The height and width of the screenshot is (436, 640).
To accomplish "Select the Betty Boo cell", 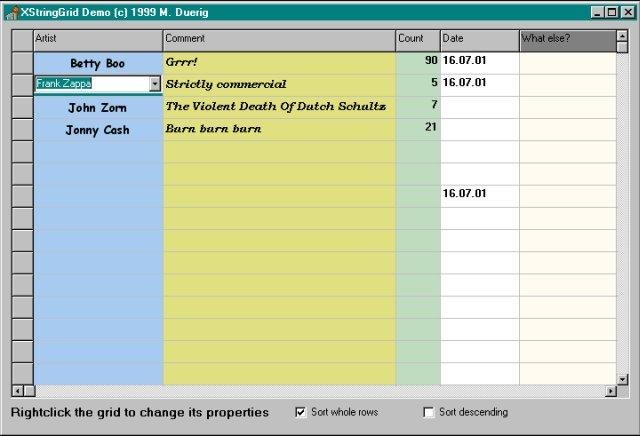I will point(98,63).
